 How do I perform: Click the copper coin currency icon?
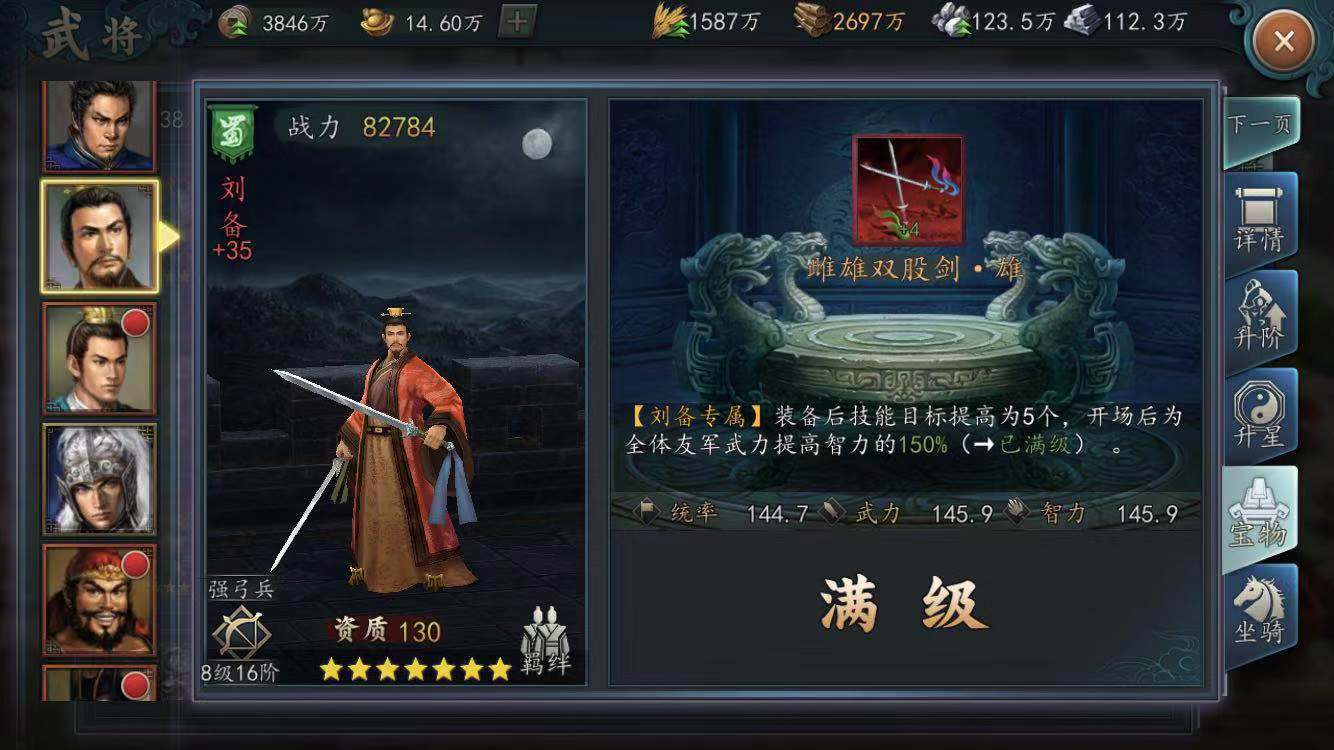click(234, 23)
